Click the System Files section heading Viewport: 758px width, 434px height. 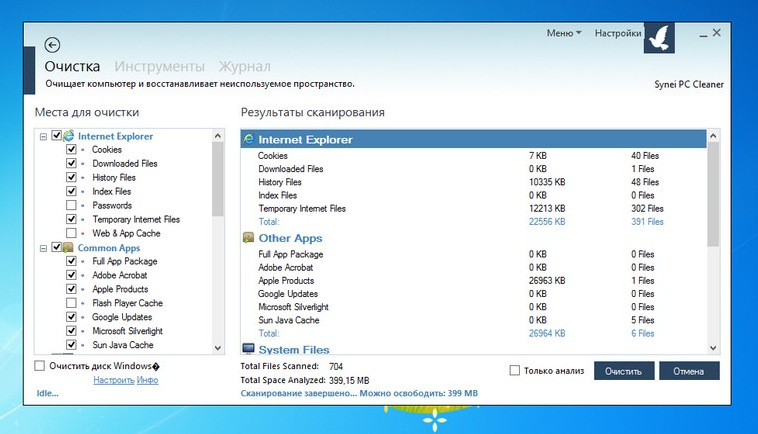click(294, 349)
